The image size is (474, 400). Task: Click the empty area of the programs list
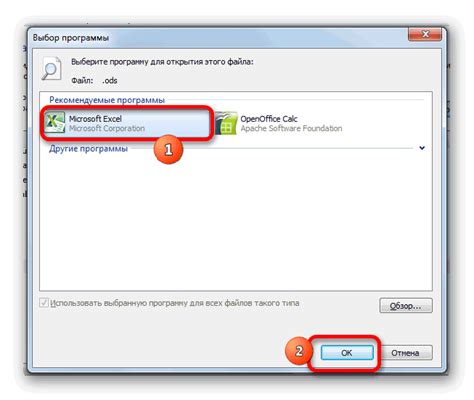(x=236, y=220)
